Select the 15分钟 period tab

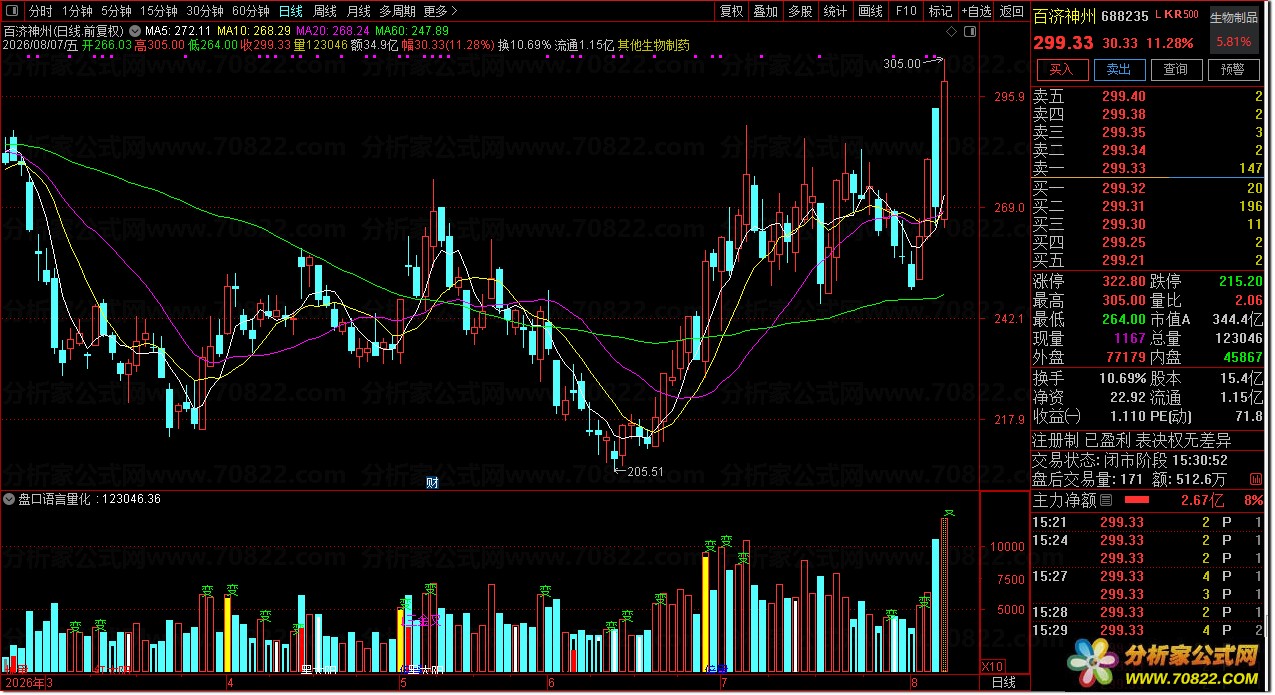click(x=159, y=11)
